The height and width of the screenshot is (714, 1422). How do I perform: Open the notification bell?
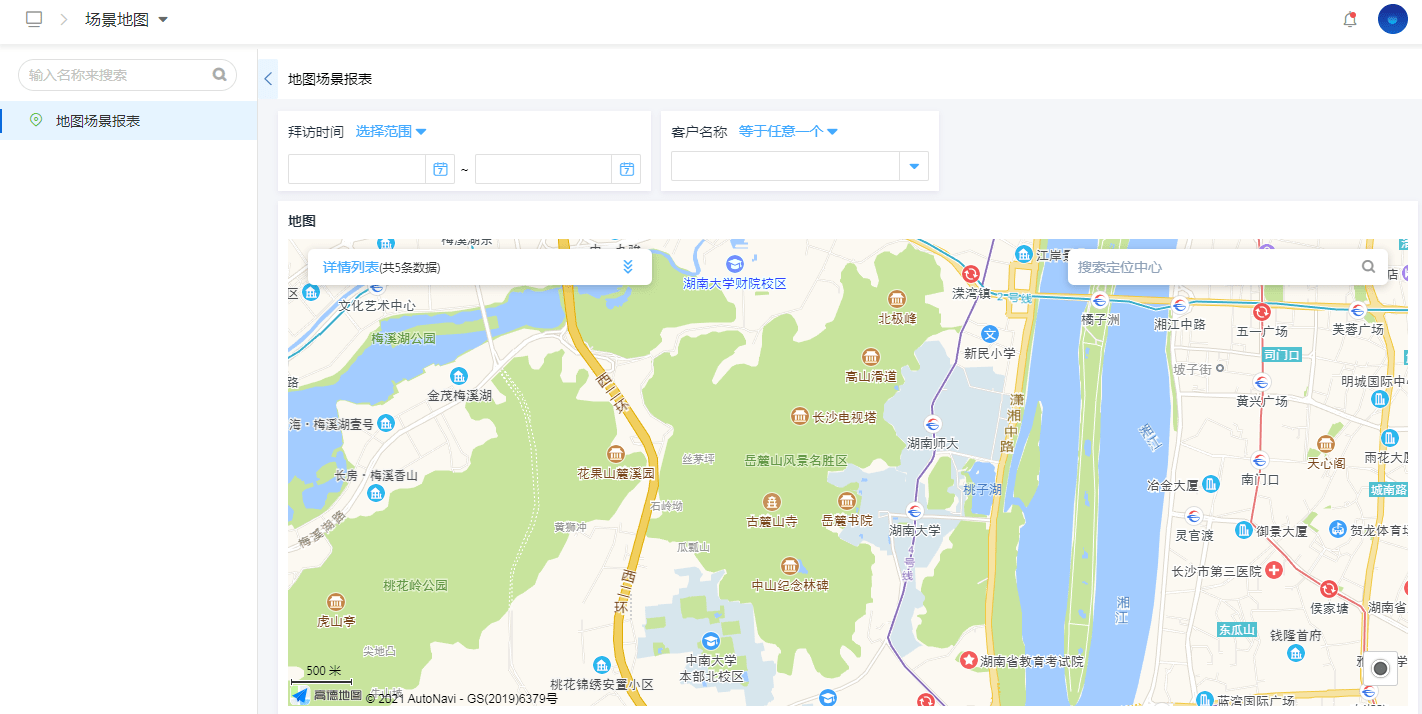(1350, 19)
